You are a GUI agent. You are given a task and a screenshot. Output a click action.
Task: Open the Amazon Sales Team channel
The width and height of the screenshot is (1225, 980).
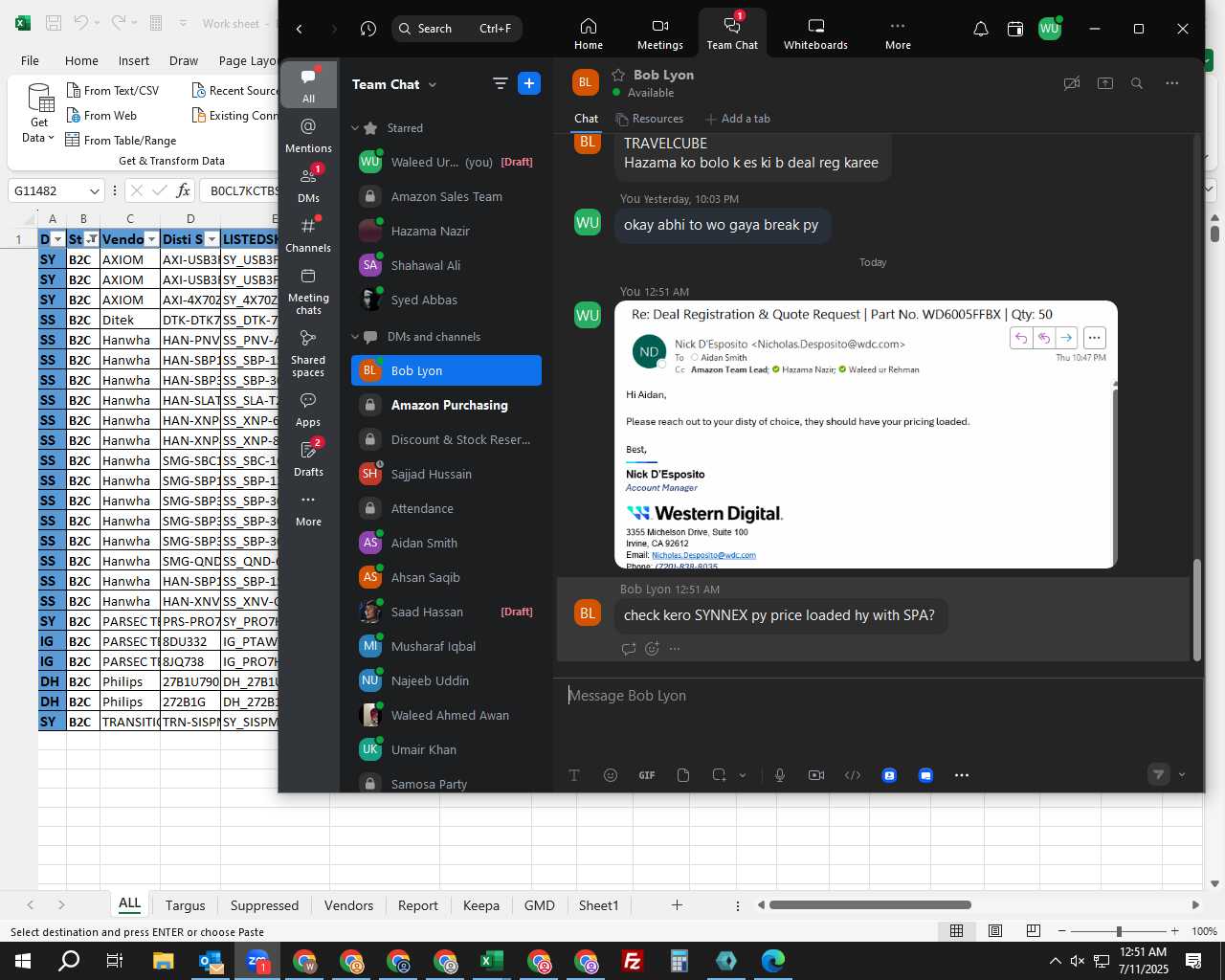[x=446, y=196]
